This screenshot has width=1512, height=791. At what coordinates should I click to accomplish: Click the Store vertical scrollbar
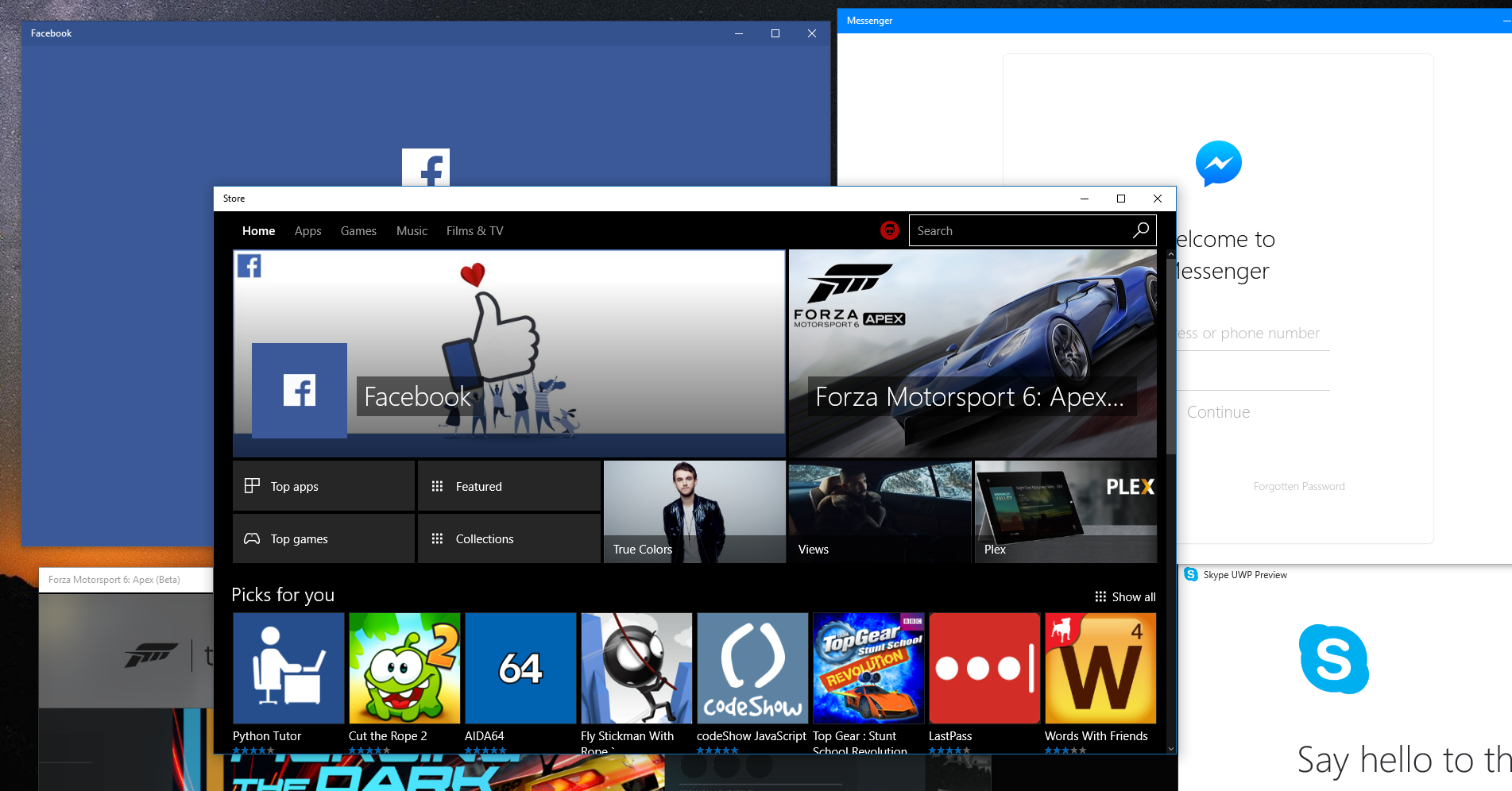click(x=1170, y=357)
